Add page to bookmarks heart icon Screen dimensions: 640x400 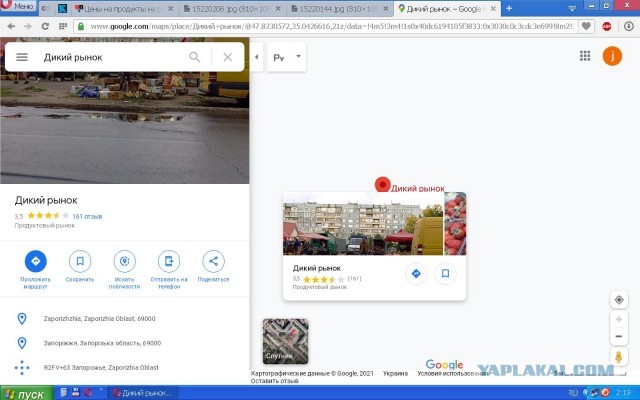586,27
